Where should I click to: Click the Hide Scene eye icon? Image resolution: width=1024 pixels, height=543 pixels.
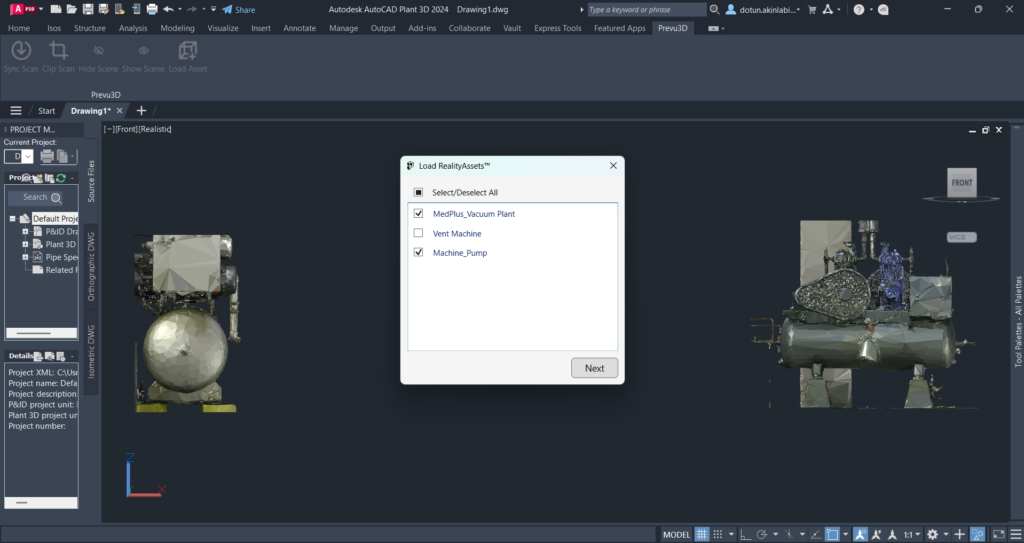[98, 51]
